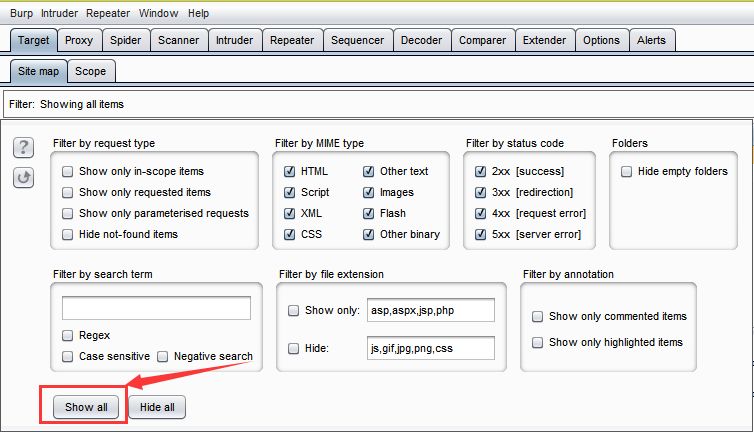Enable Hide empty folders
754x432 pixels.
click(x=626, y=171)
